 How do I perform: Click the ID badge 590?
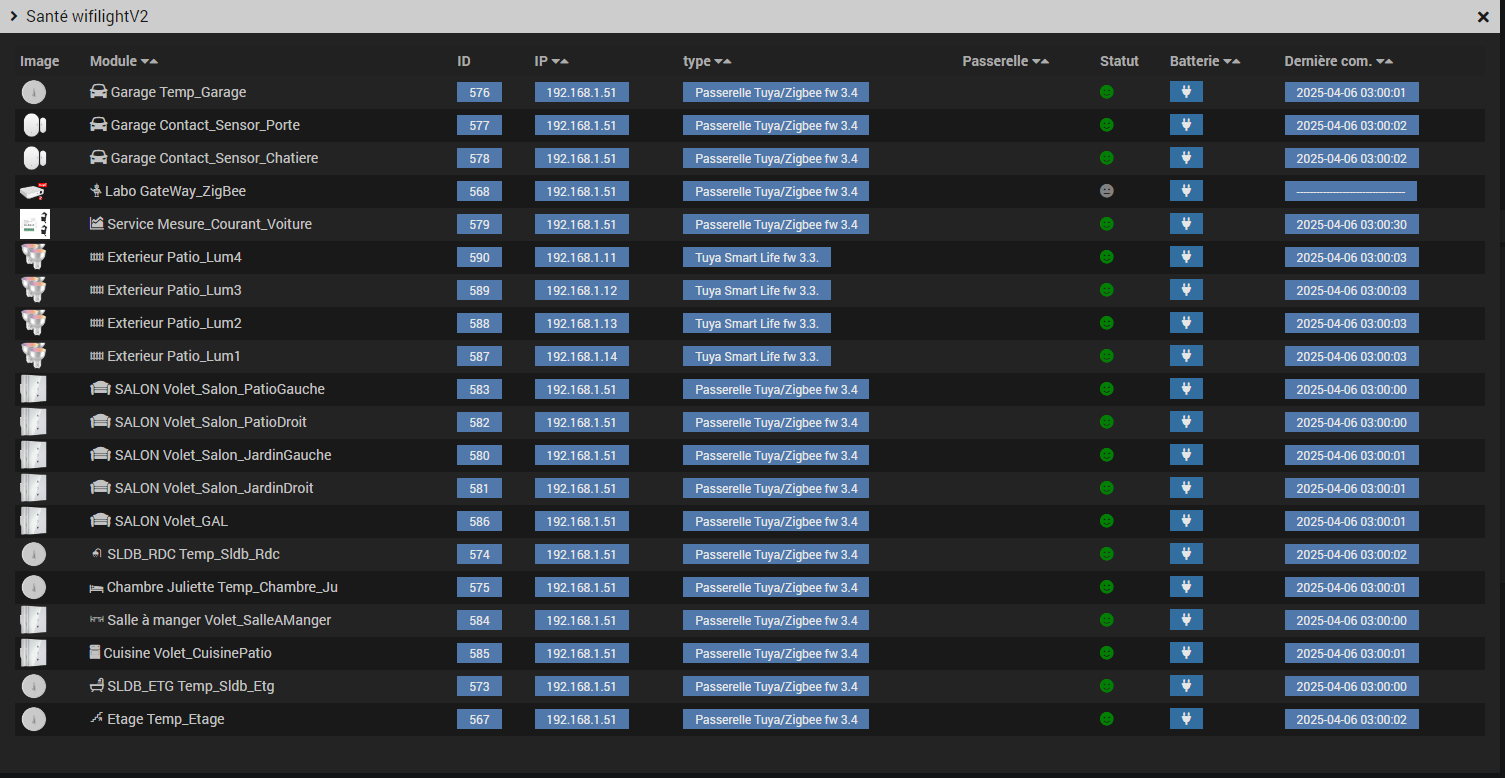[479, 257]
